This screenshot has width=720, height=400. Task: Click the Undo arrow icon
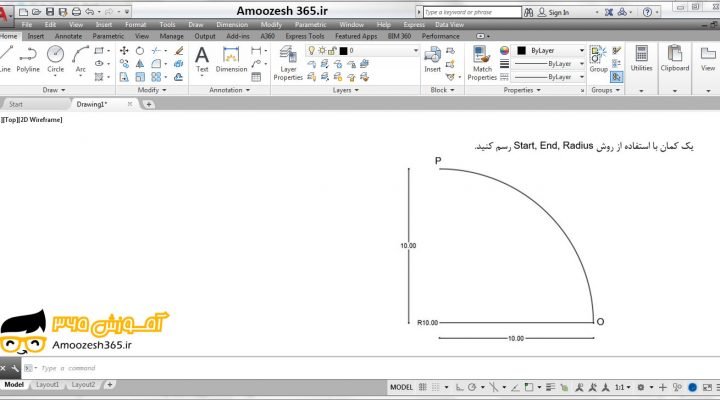coord(90,12)
